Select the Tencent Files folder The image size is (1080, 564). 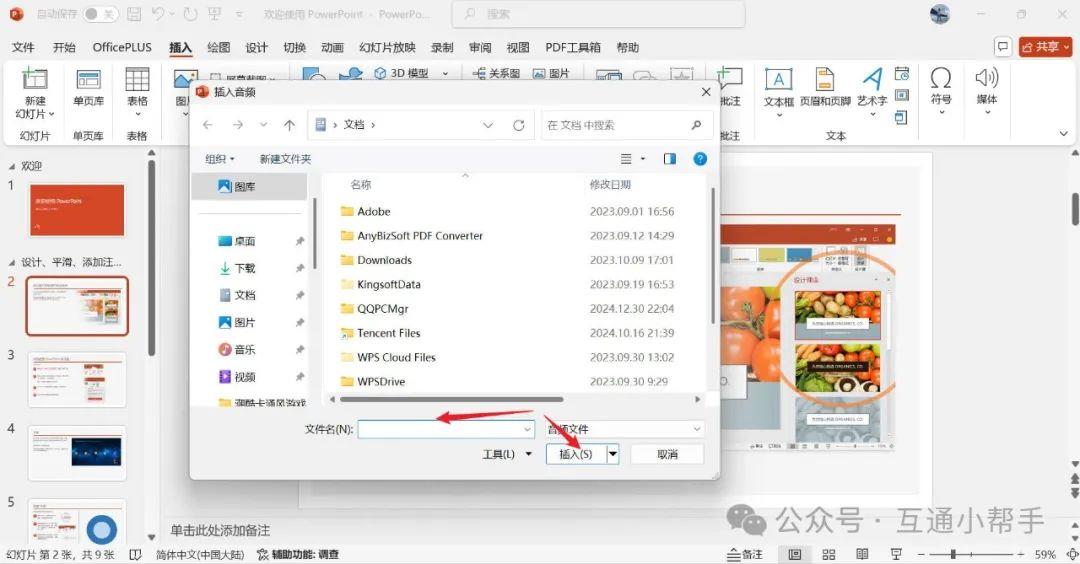tap(388, 333)
